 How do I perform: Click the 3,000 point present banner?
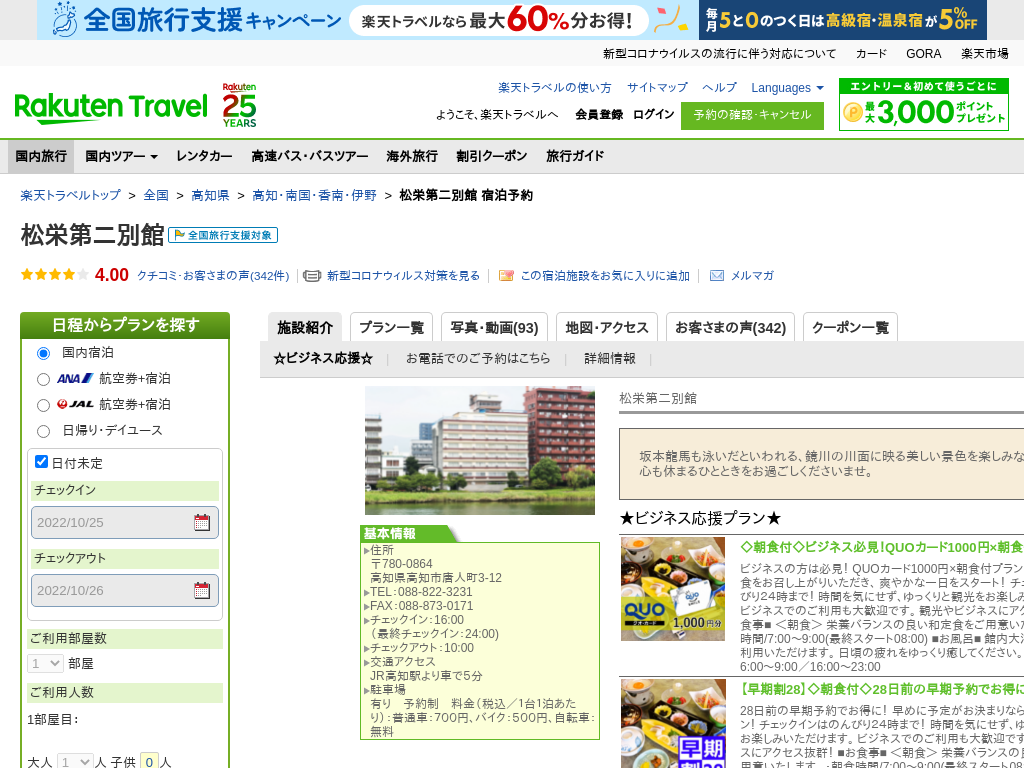923,104
